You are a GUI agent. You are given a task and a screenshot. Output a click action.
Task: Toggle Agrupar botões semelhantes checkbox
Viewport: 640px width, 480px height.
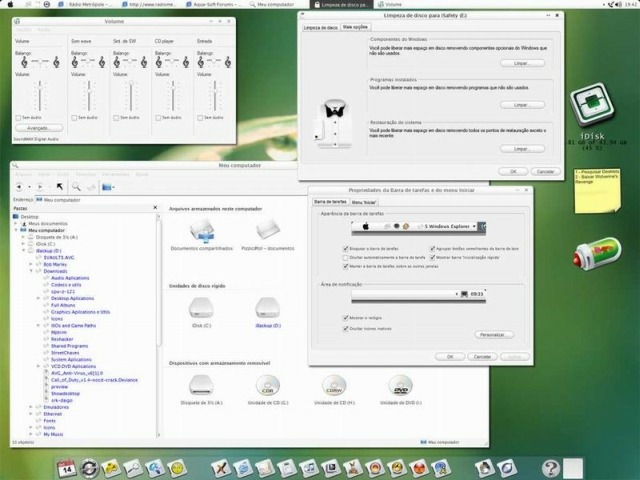(432, 248)
